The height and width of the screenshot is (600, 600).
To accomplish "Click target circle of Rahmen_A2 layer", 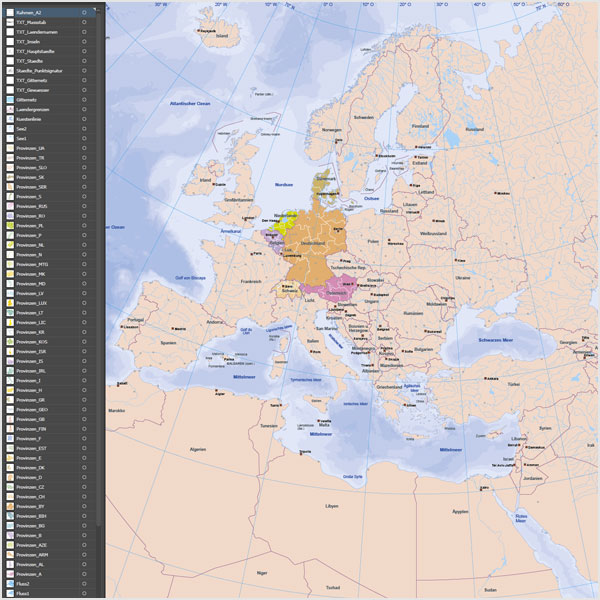I will 84,13.
